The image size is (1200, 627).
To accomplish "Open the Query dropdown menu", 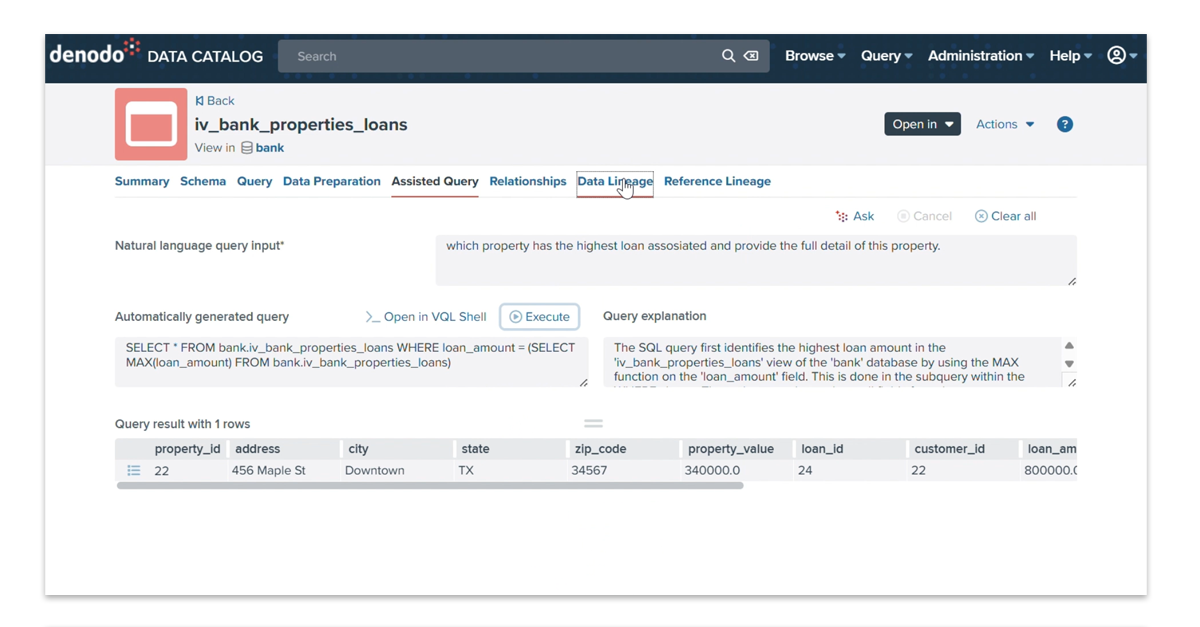I will [886, 56].
